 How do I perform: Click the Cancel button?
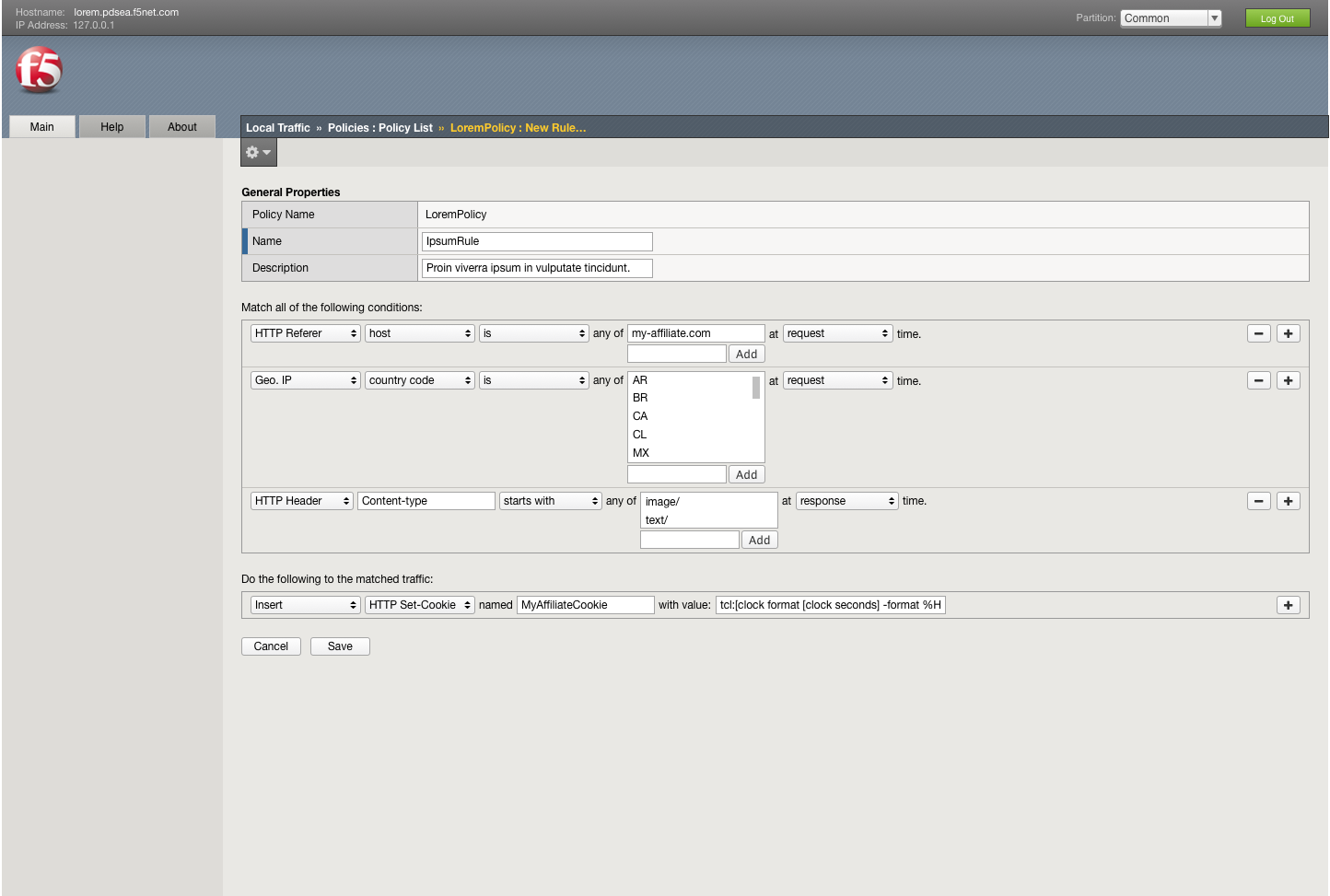coord(271,646)
